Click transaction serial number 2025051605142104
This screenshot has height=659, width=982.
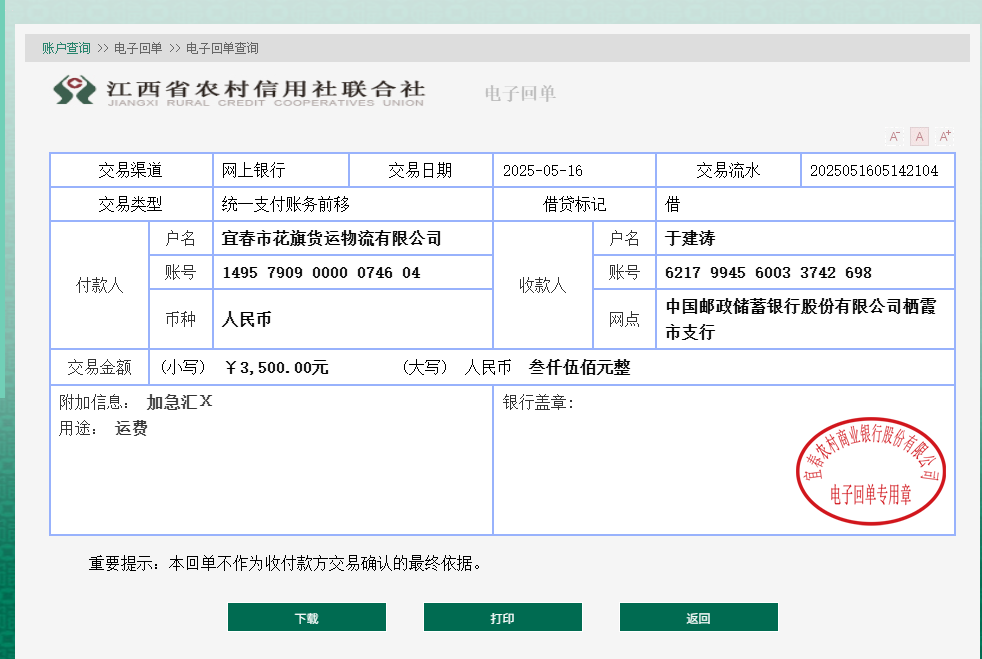(874, 170)
